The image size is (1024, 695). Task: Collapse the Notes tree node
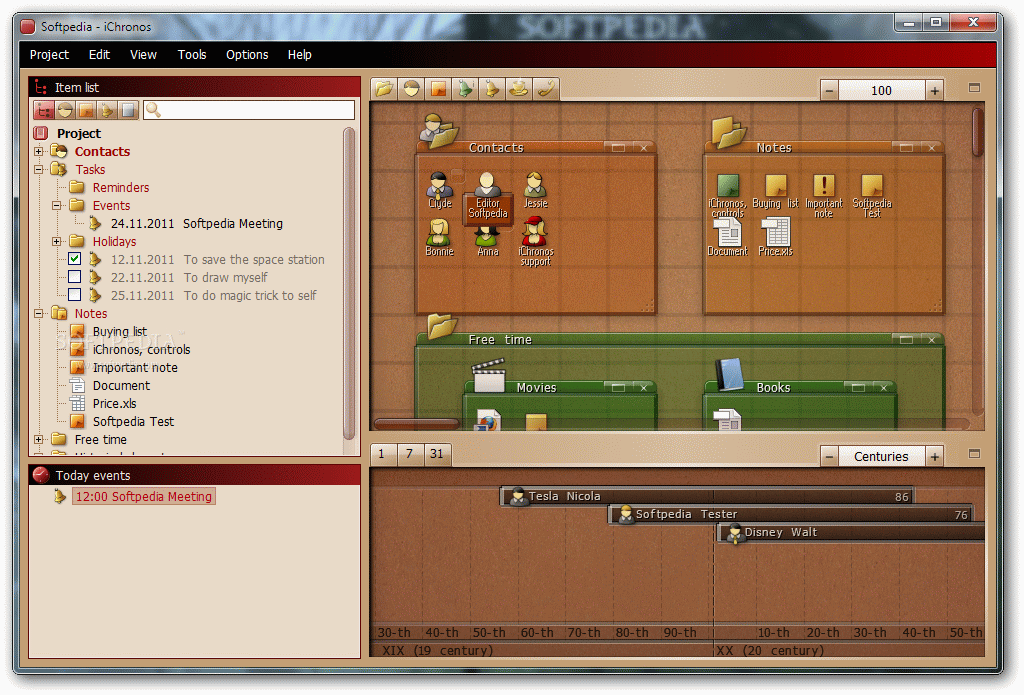click(x=39, y=314)
